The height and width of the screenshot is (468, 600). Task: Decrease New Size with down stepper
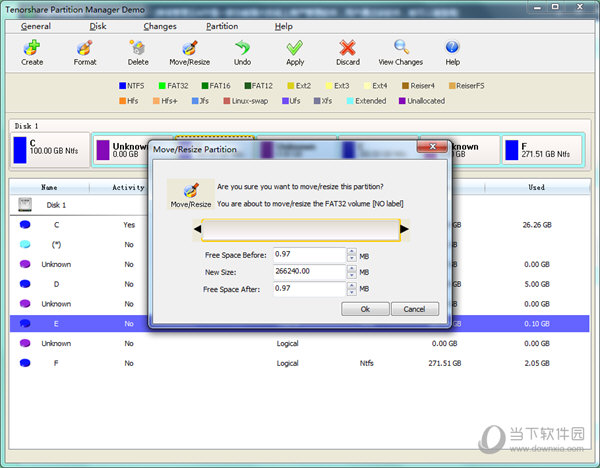point(352,275)
